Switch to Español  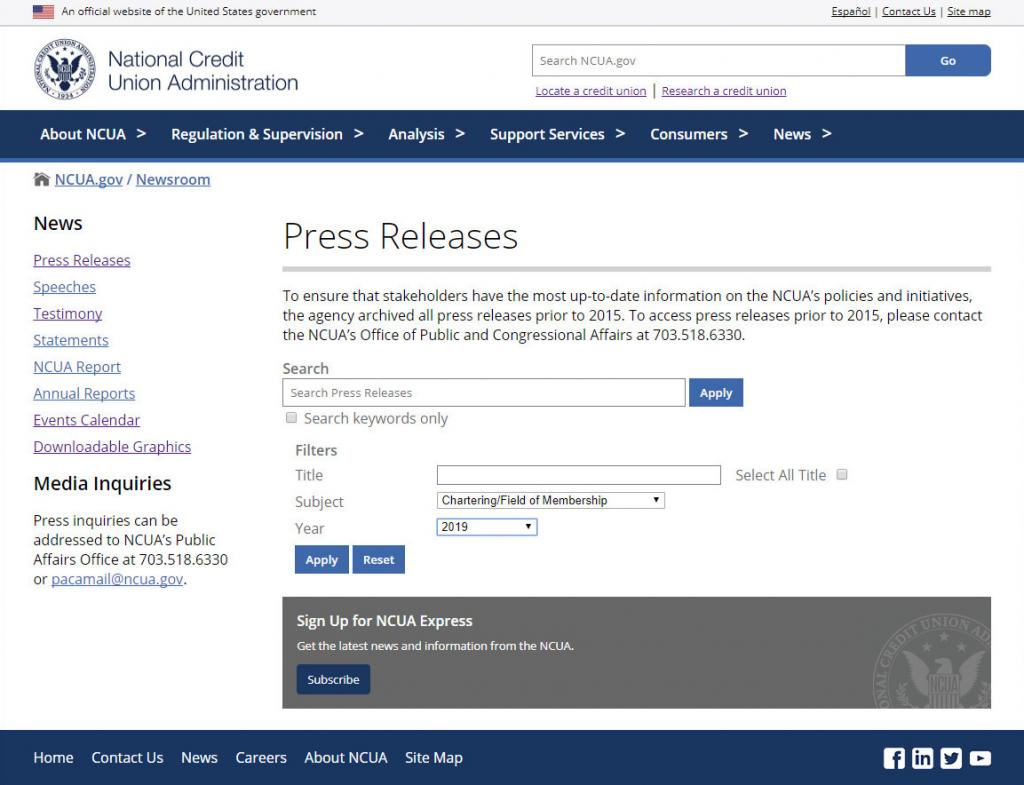[x=850, y=11]
